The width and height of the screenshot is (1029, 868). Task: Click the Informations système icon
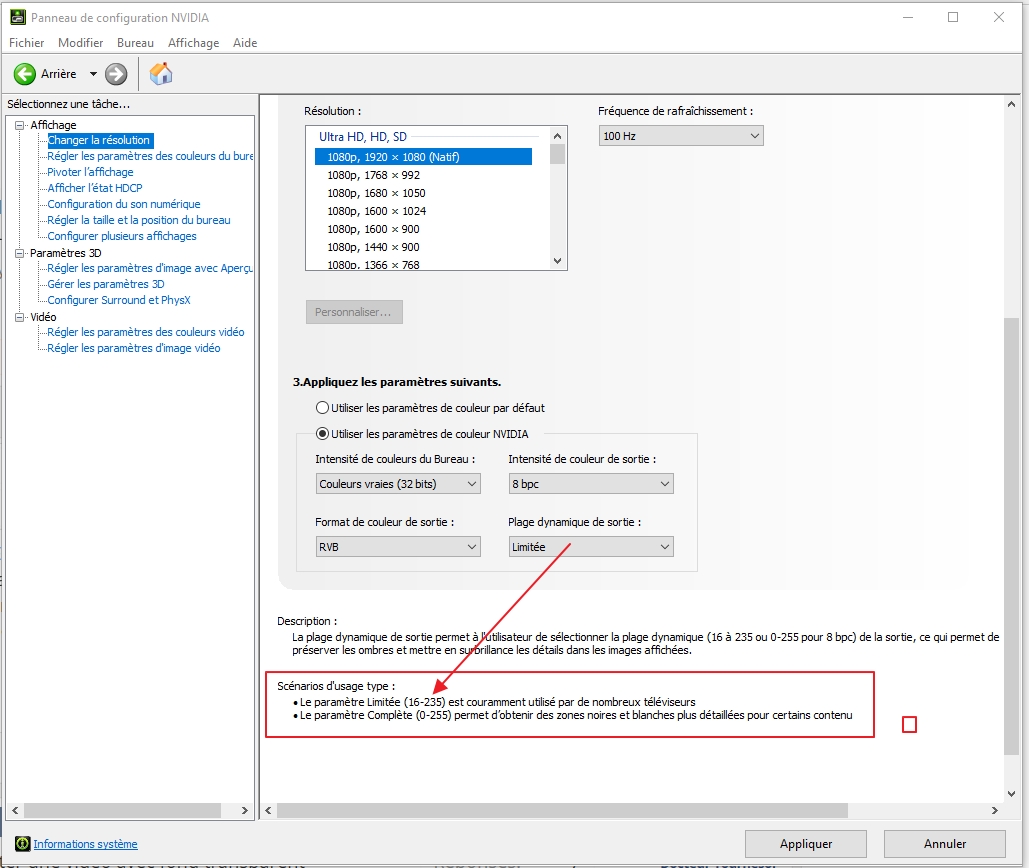(x=22, y=844)
